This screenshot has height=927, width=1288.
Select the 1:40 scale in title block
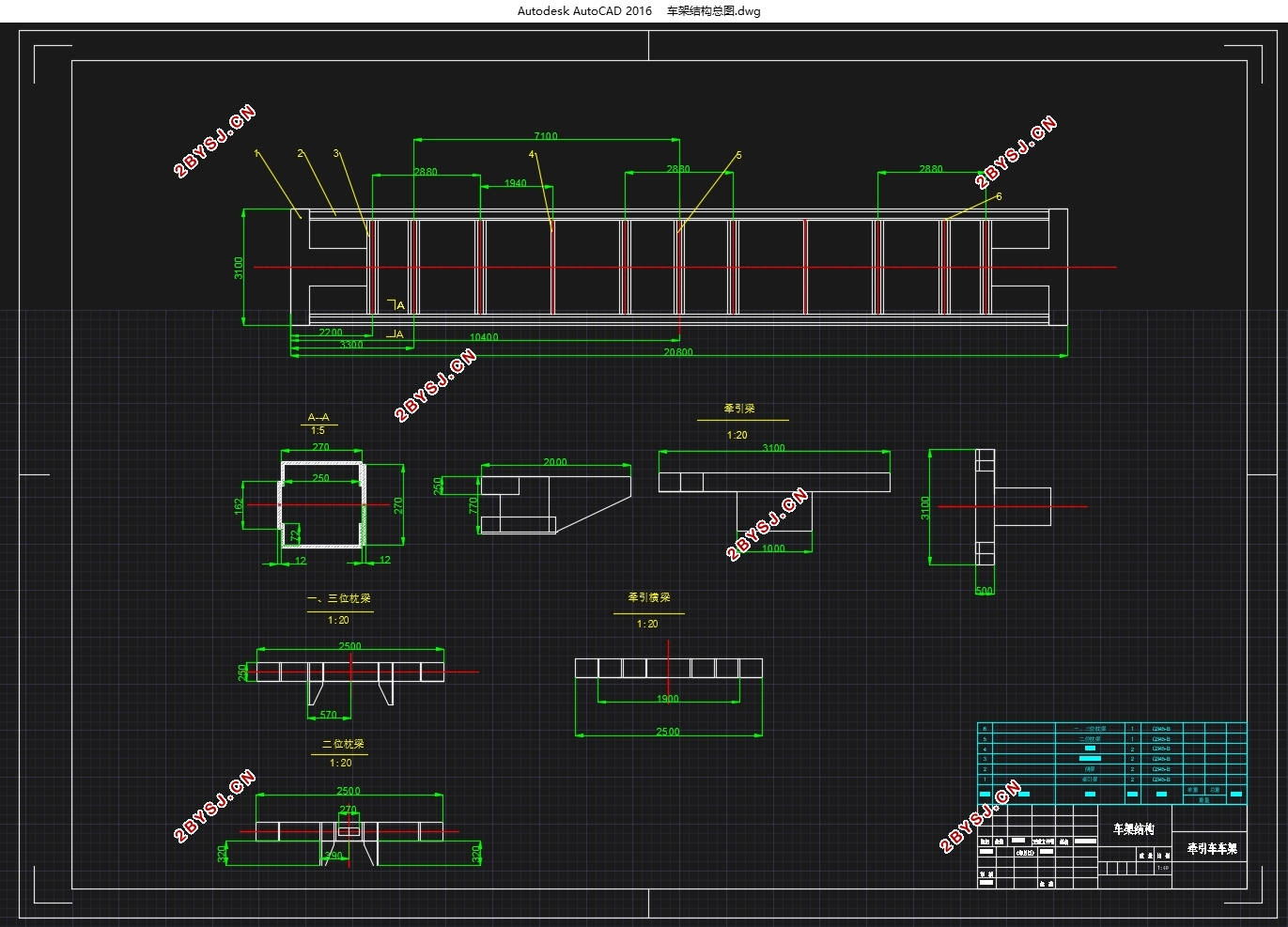pyautogui.click(x=1162, y=868)
